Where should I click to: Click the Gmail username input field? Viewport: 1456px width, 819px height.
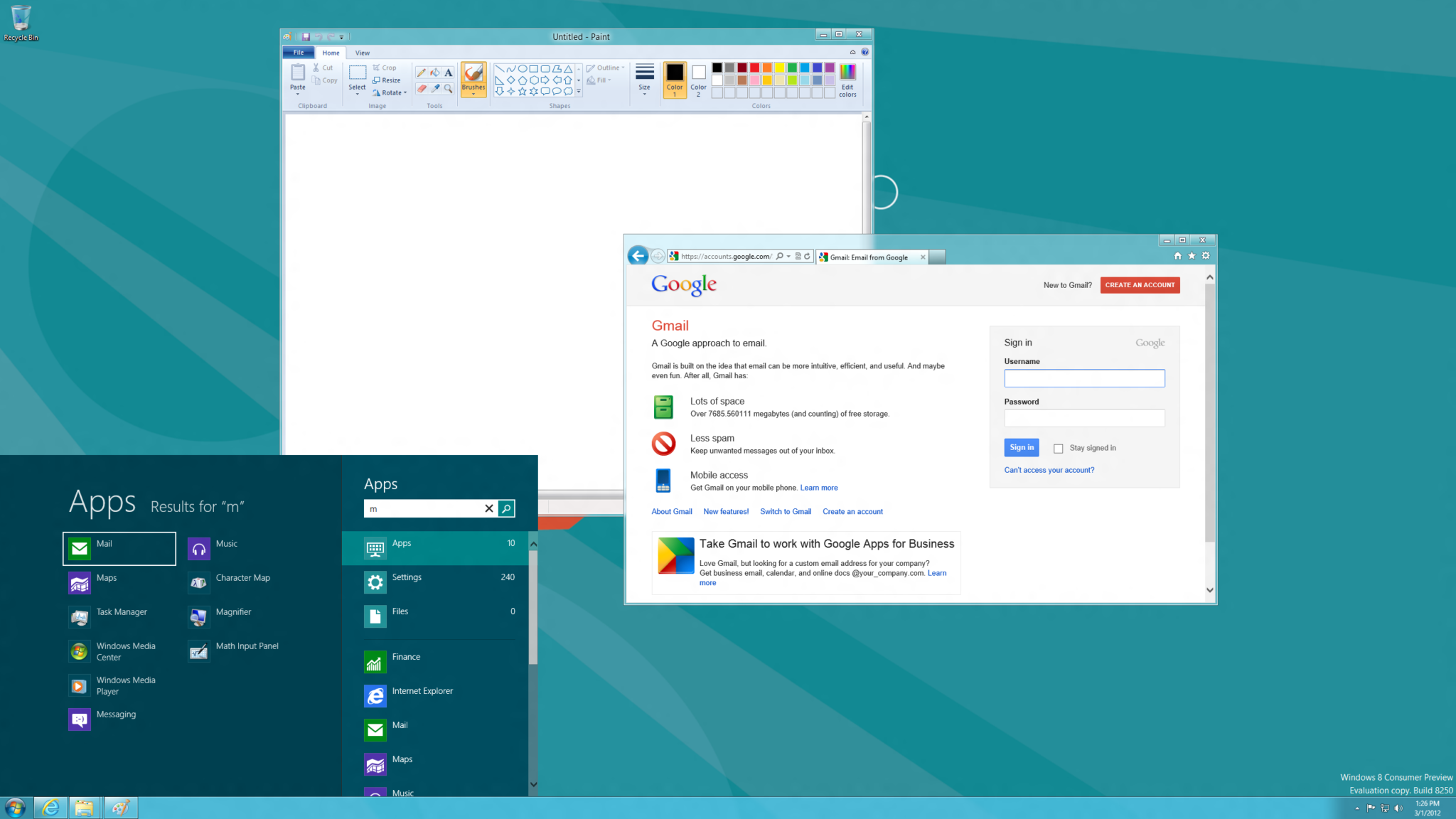(1084, 378)
